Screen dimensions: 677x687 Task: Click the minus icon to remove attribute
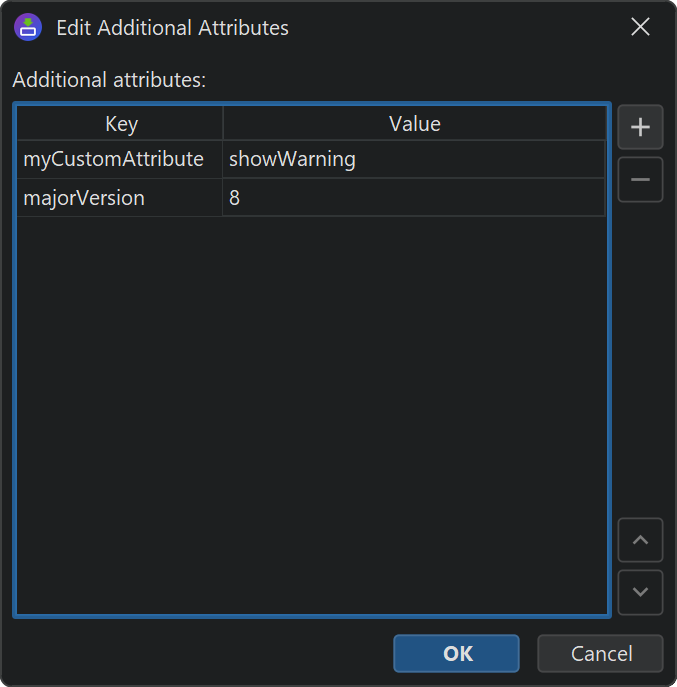pyautogui.click(x=640, y=180)
